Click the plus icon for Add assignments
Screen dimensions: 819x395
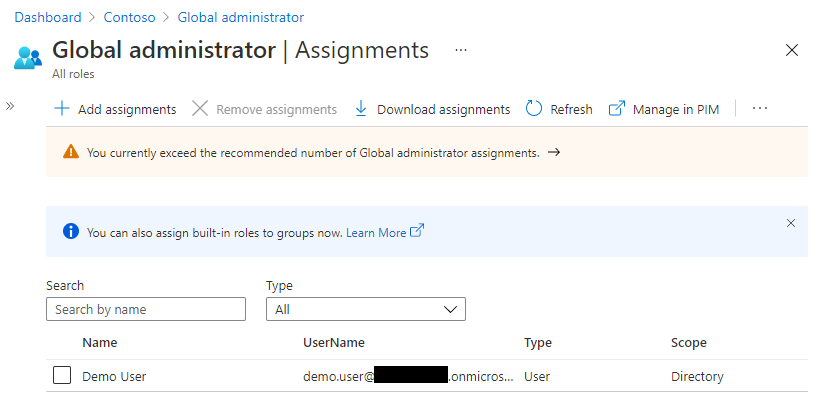(x=62, y=109)
